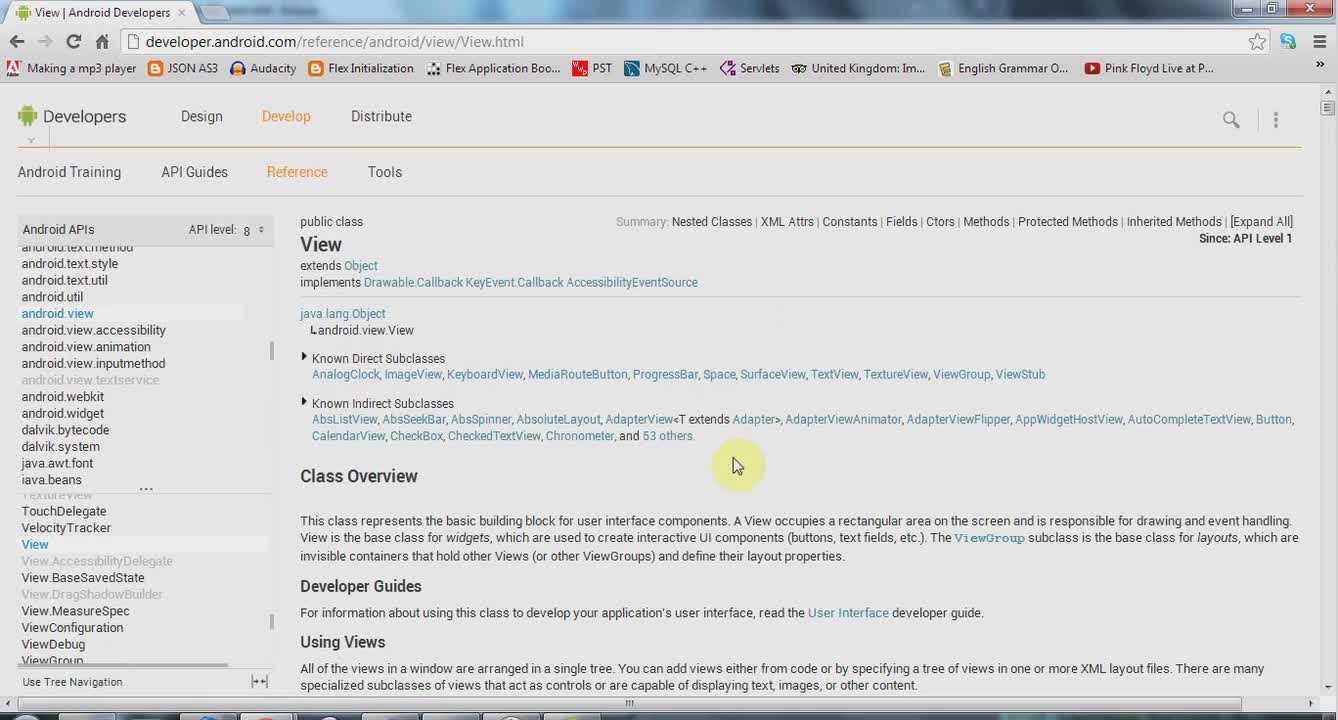Toggle nav panel width icon beside Use Tree Navigation
Viewport: 1338px width, 720px height.
pyautogui.click(x=259, y=681)
